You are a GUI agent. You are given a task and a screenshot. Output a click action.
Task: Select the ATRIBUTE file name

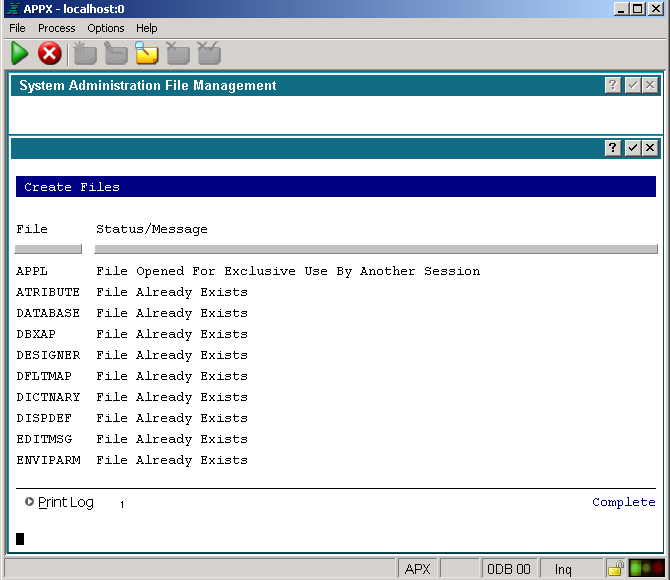48,292
